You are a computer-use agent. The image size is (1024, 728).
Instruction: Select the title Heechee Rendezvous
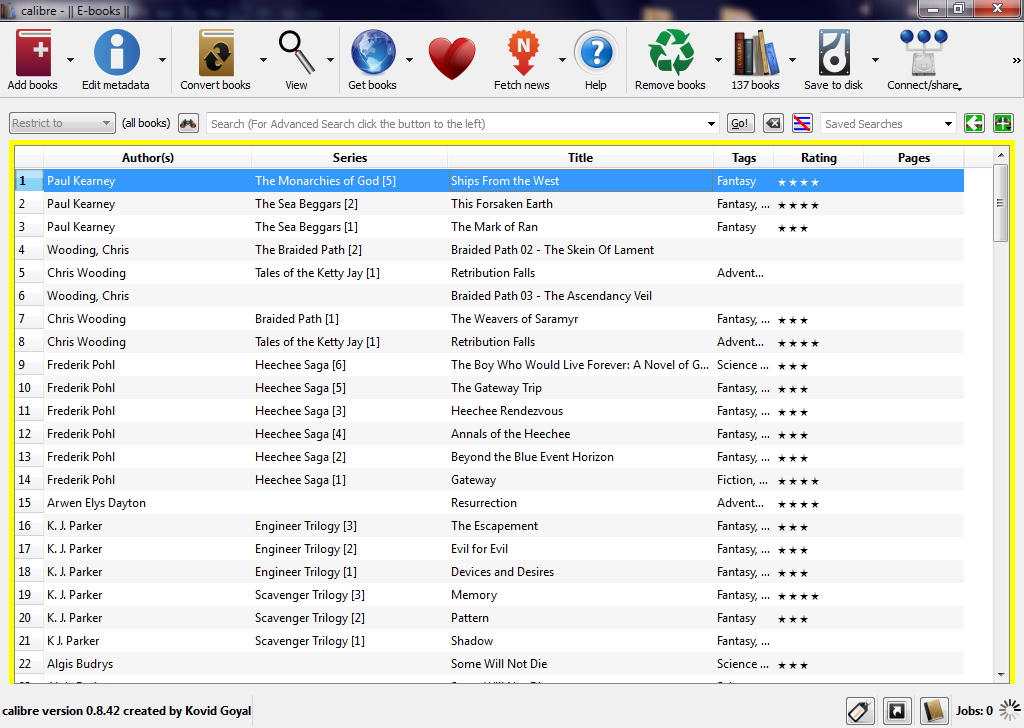pyautogui.click(x=507, y=411)
